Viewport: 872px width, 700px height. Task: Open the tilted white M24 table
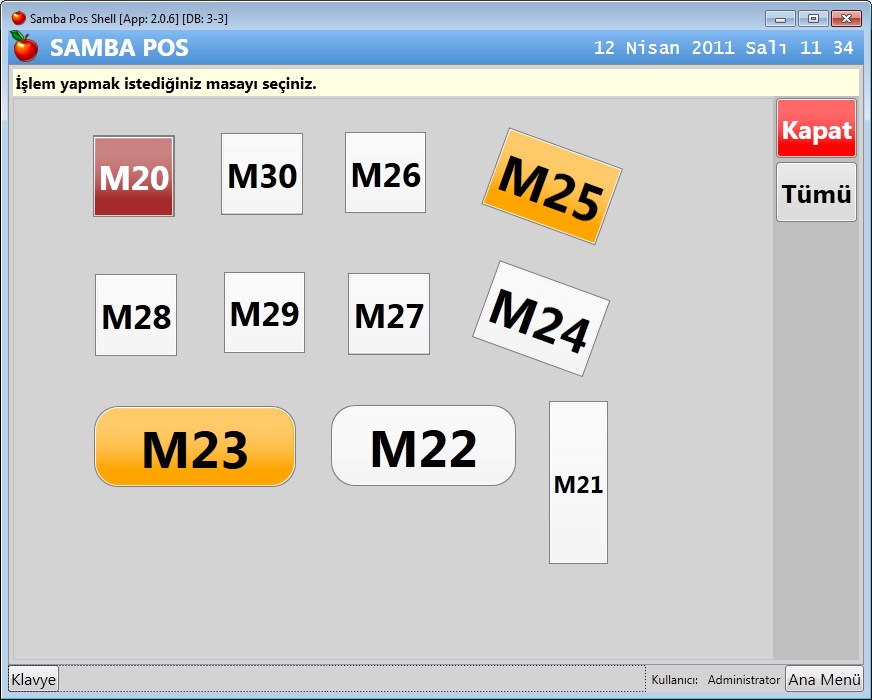point(541,319)
